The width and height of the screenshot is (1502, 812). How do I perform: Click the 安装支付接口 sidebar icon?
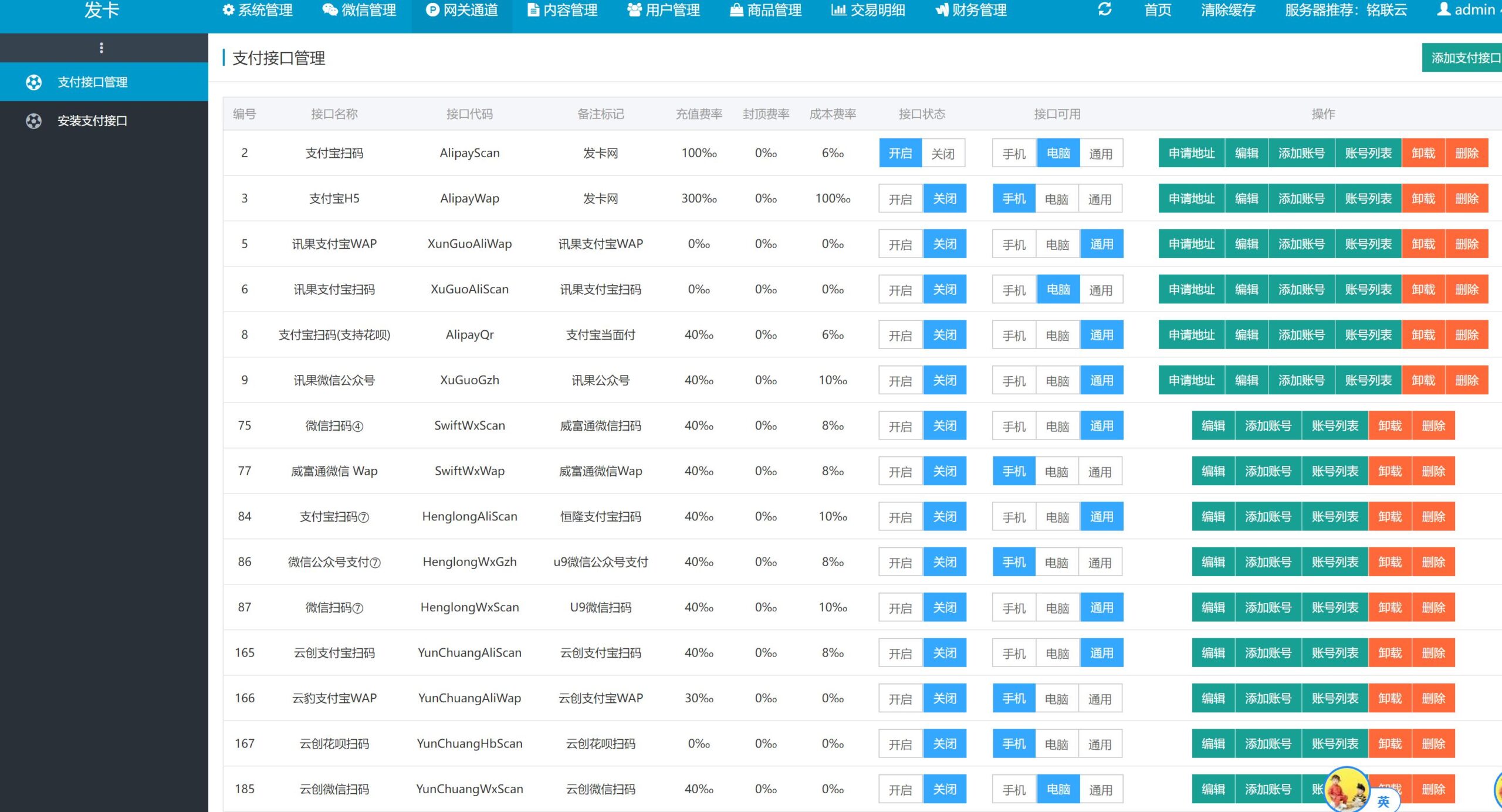(33, 121)
